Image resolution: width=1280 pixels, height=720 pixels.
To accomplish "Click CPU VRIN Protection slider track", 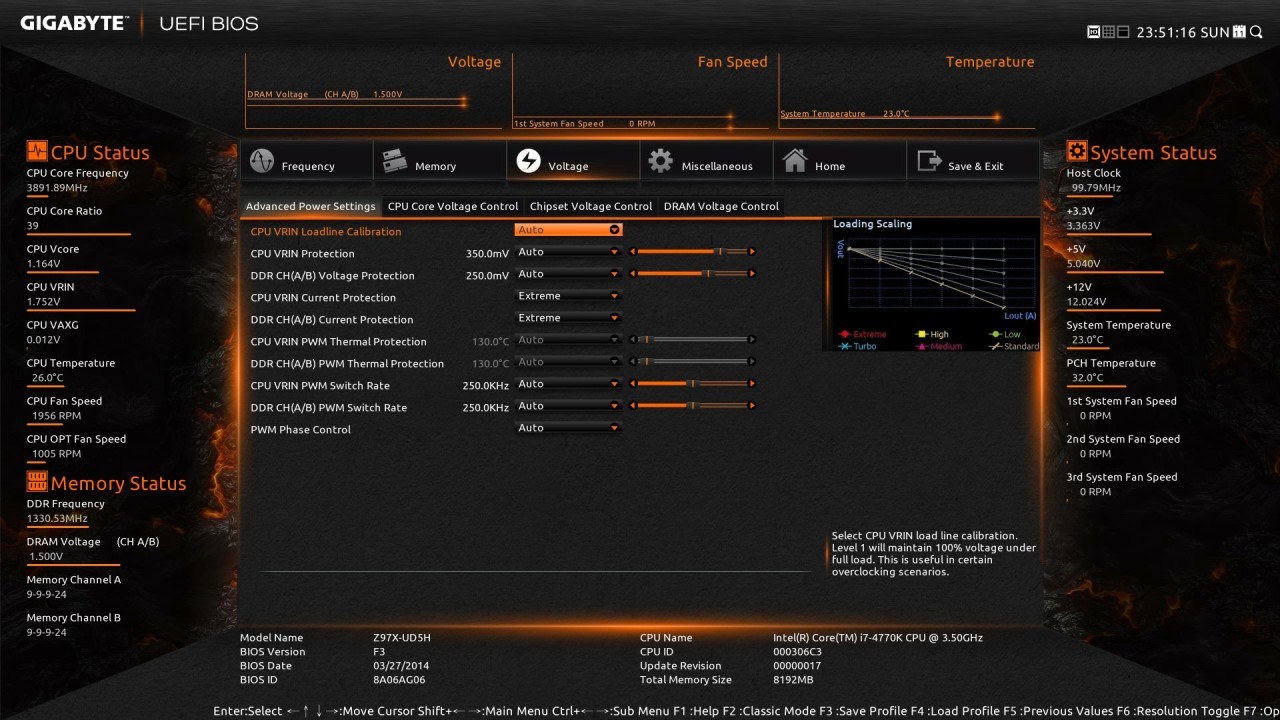I will coord(692,252).
